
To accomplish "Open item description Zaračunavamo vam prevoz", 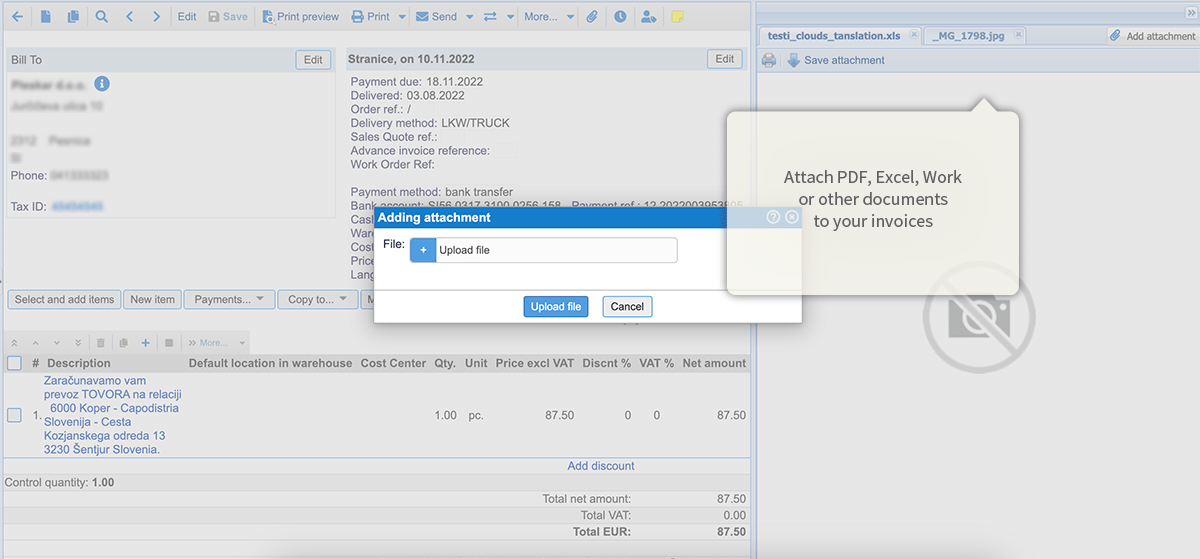I will (x=112, y=415).
